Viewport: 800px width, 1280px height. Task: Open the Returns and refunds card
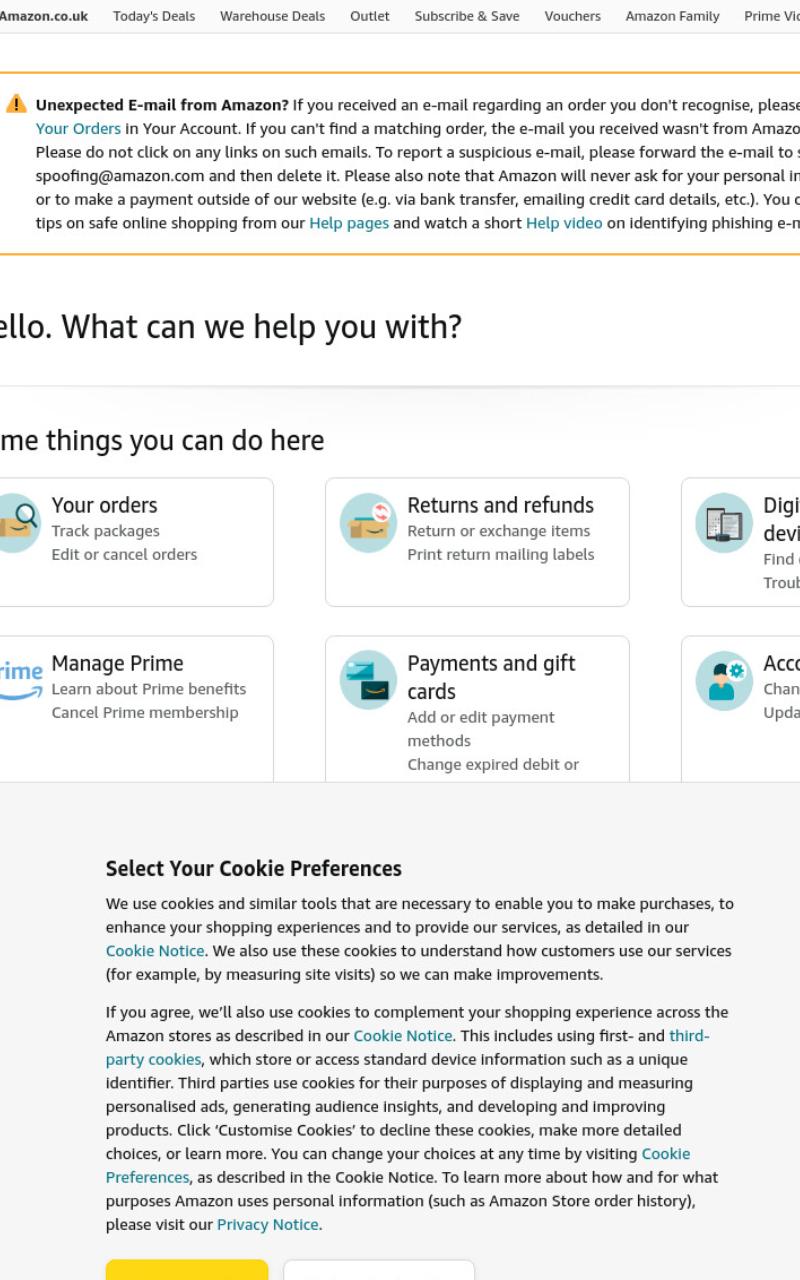tap(477, 542)
